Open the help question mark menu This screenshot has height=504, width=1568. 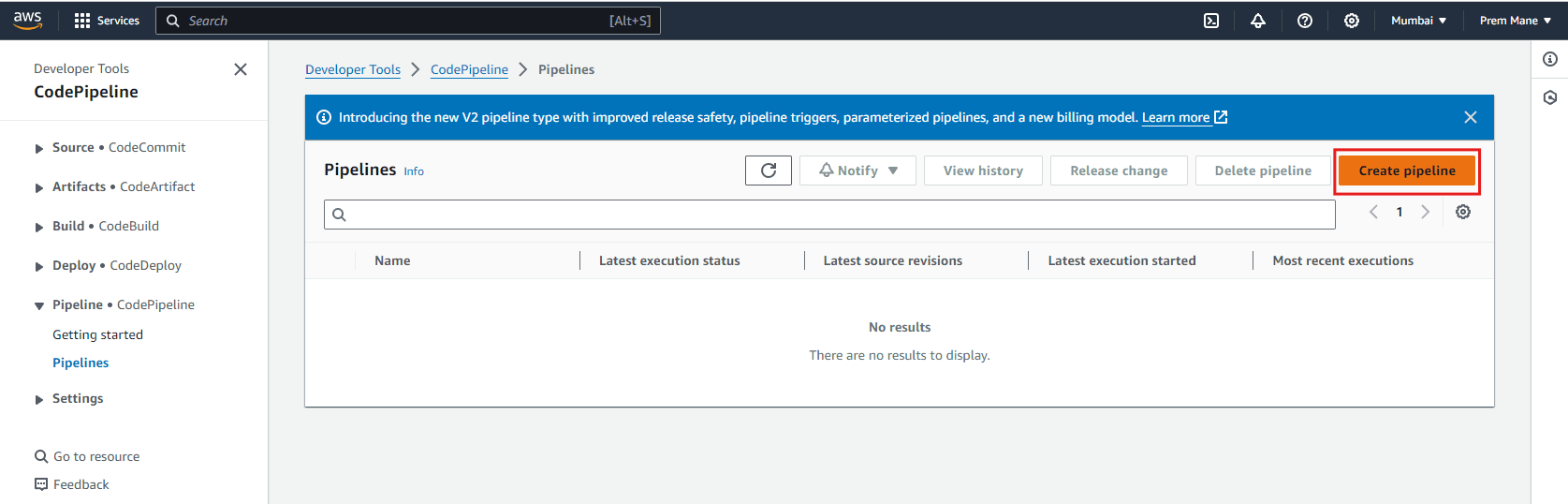coord(1305,21)
